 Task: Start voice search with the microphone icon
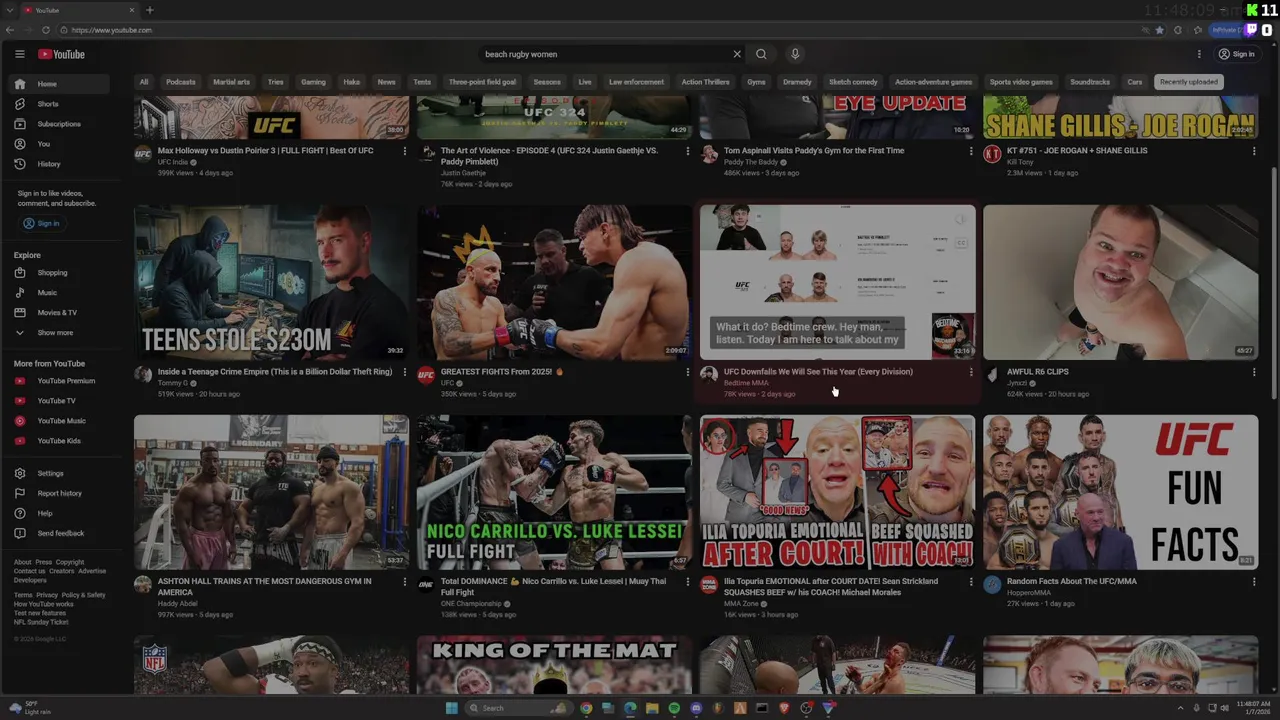point(795,54)
